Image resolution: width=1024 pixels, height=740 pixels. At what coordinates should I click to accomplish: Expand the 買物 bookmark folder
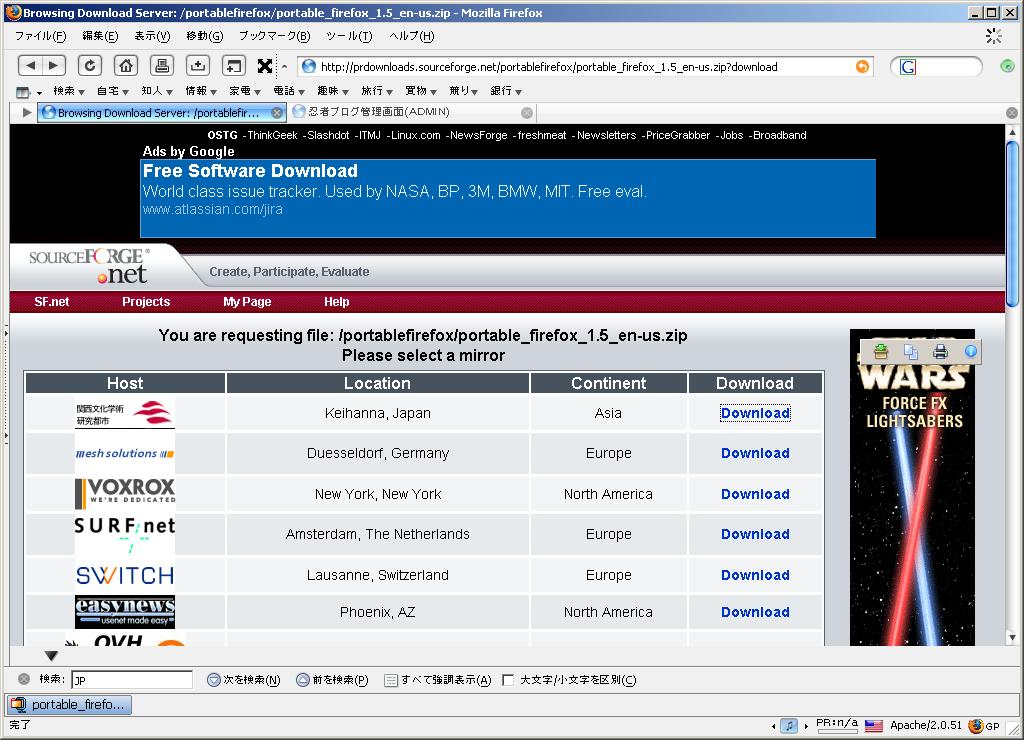pos(421,91)
